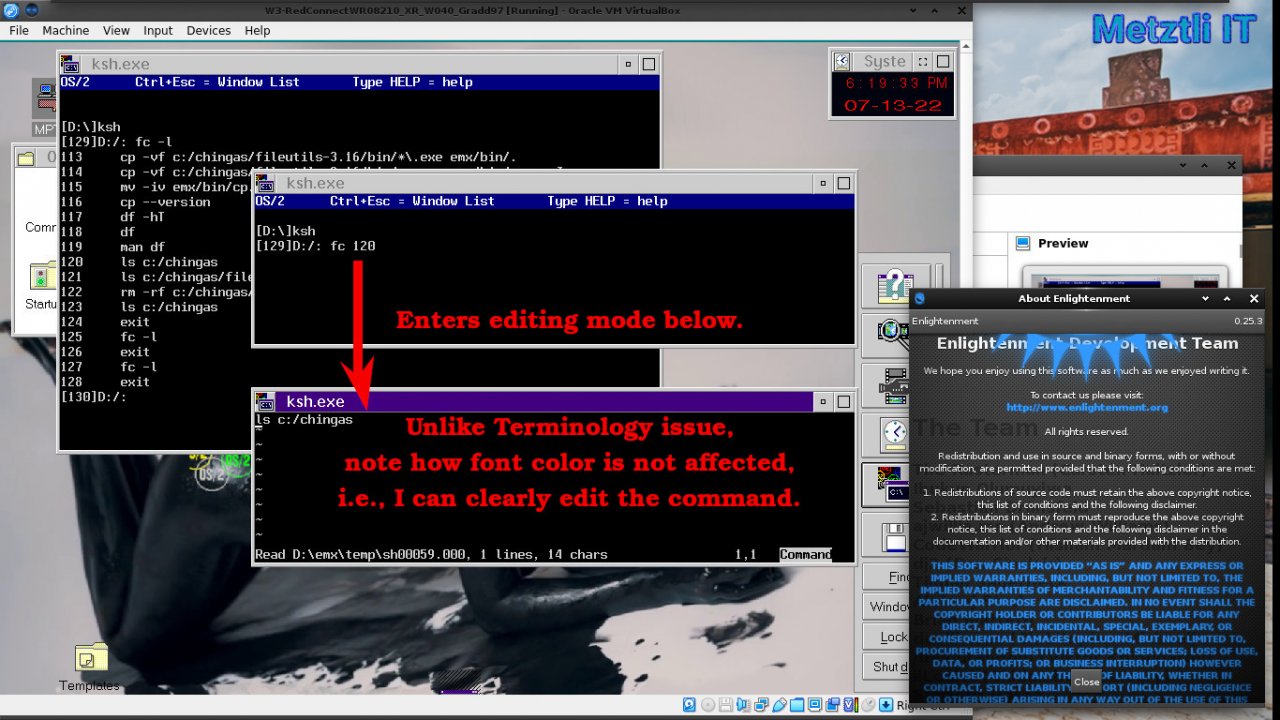
Task: Open the LaunchPad floppy drive icon
Action: point(894,538)
